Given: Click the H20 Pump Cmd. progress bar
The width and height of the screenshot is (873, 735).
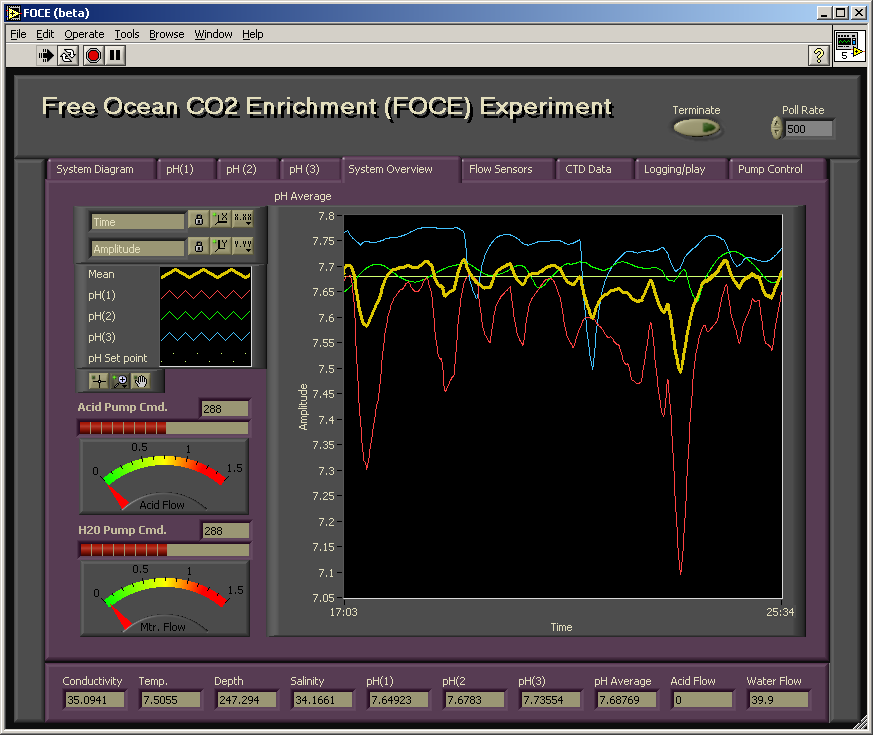Looking at the screenshot, I should 164,550.
